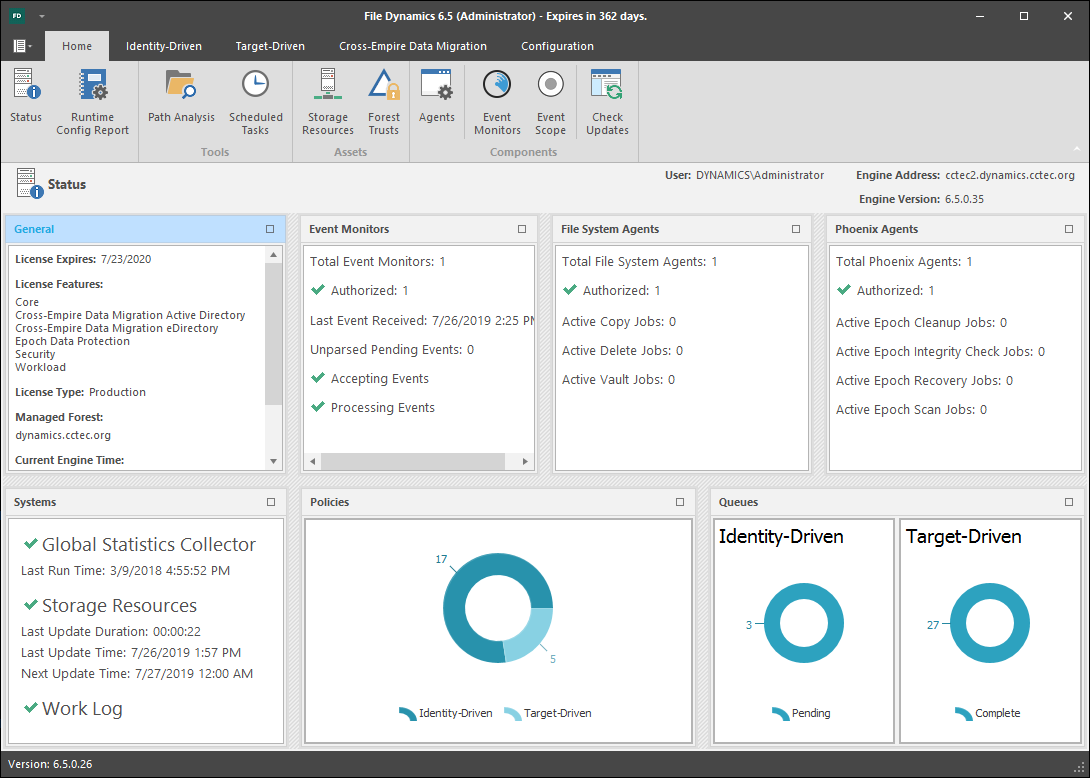Open Forest Trusts
The image size is (1090, 778).
[x=384, y=102]
